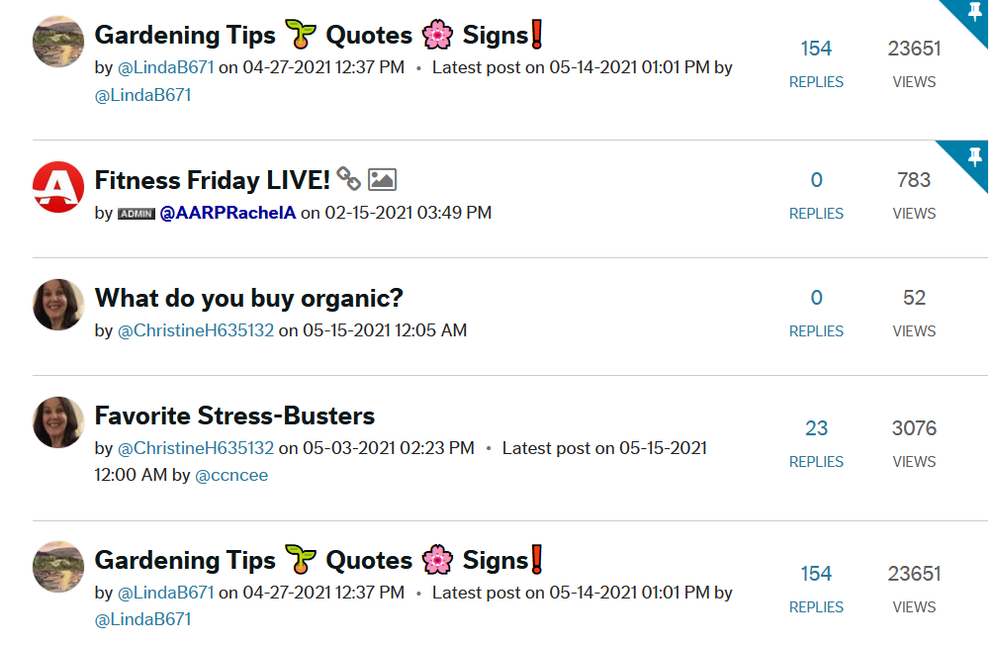Screen dimensions: 998x651
Task: Open the "Favorite Stress-Busters" thread
Action: (234, 416)
